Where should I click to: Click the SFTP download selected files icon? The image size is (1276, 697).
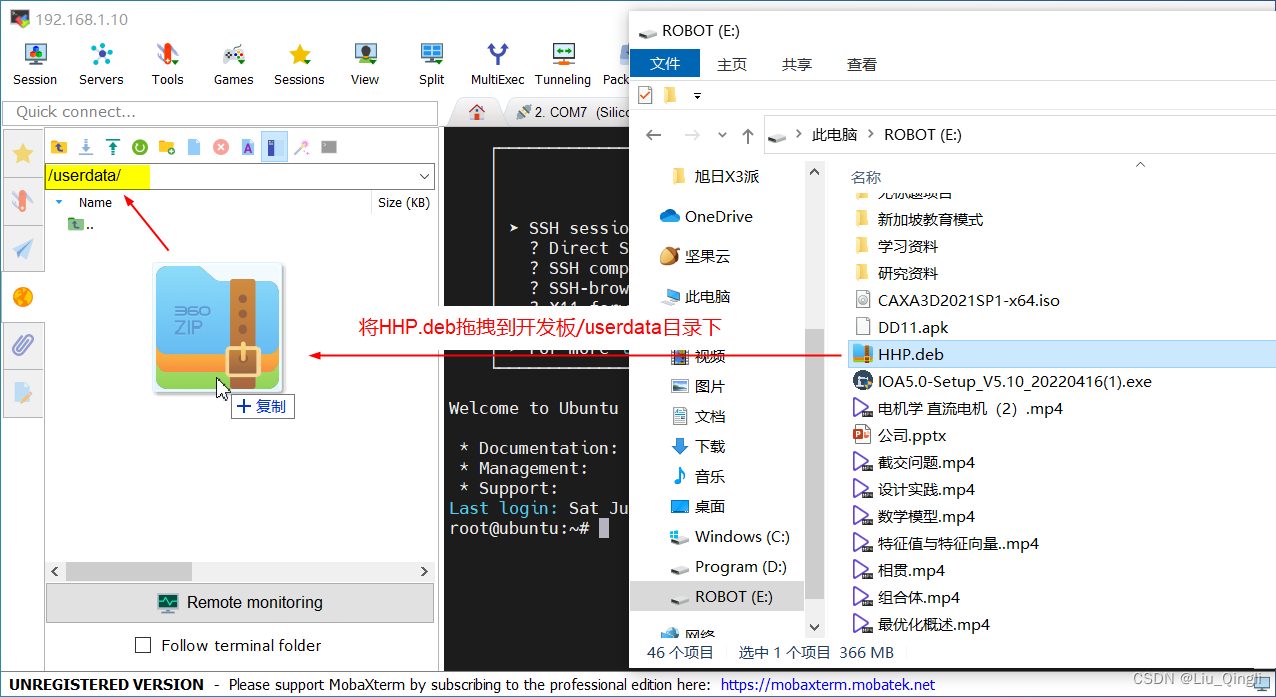[86, 147]
